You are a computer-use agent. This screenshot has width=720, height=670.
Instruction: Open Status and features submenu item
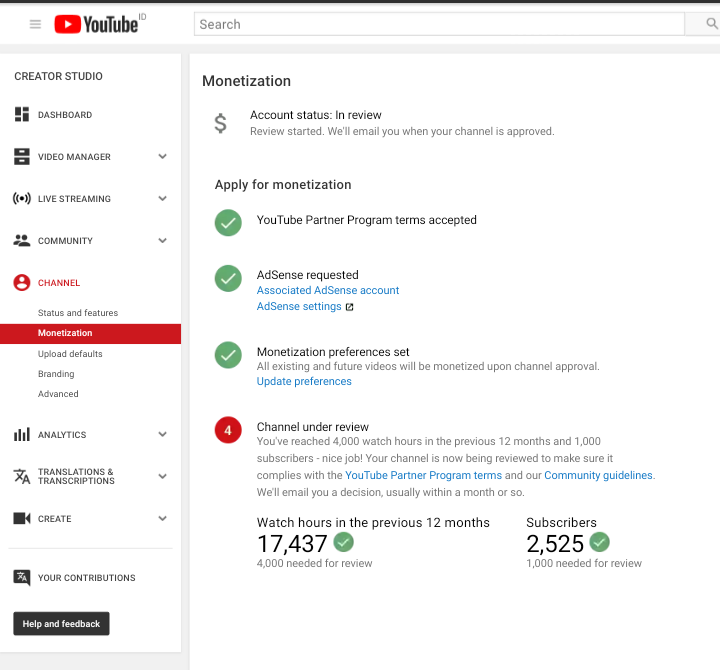[78, 313]
